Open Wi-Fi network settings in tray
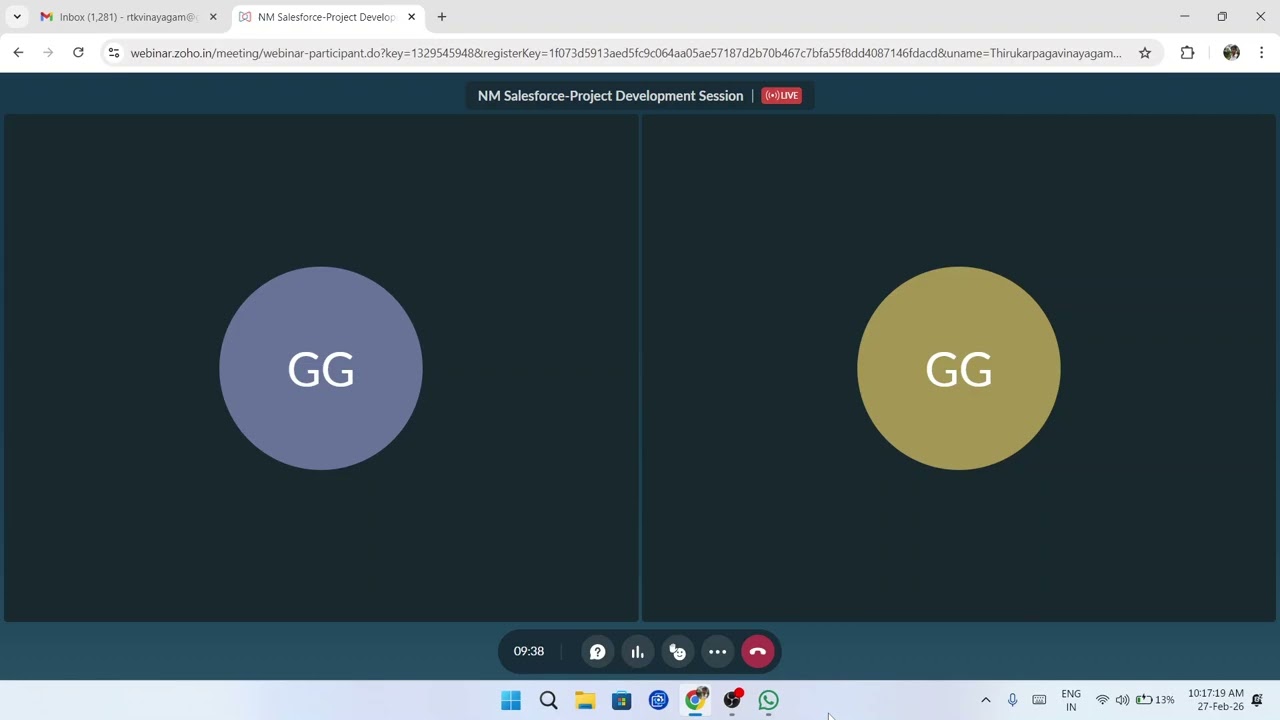Viewport: 1280px width, 720px height. pos(1102,700)
